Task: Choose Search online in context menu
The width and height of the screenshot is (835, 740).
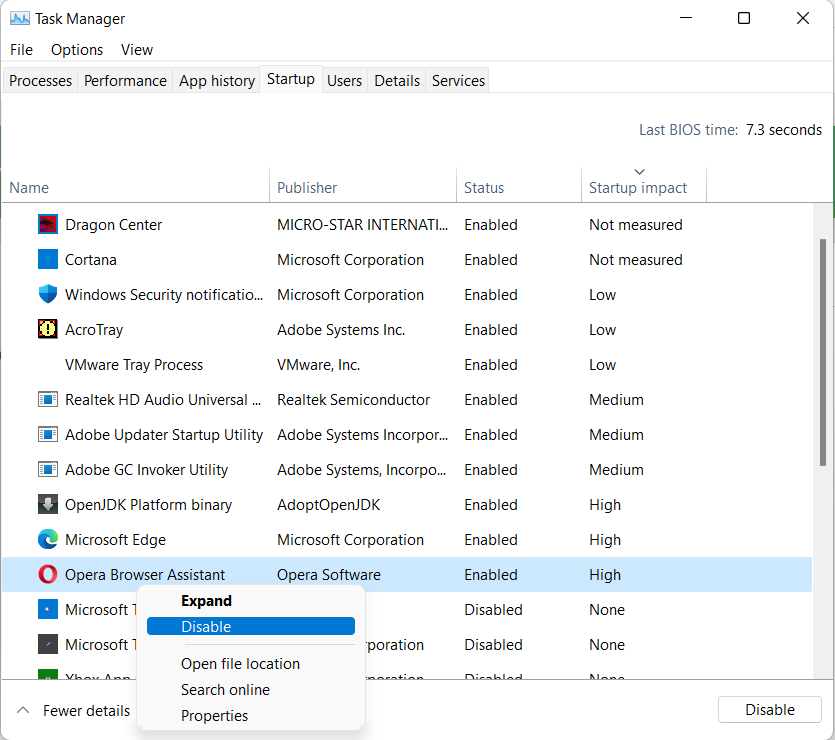Action: 251,690
